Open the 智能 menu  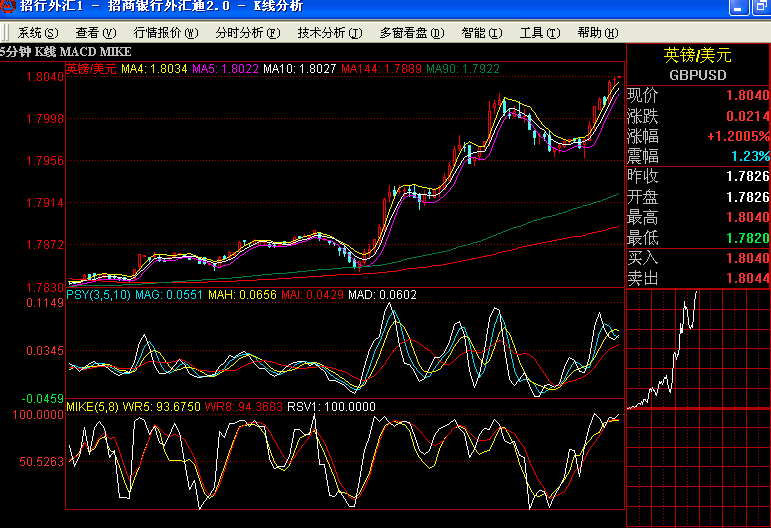(x=481, y=33)
